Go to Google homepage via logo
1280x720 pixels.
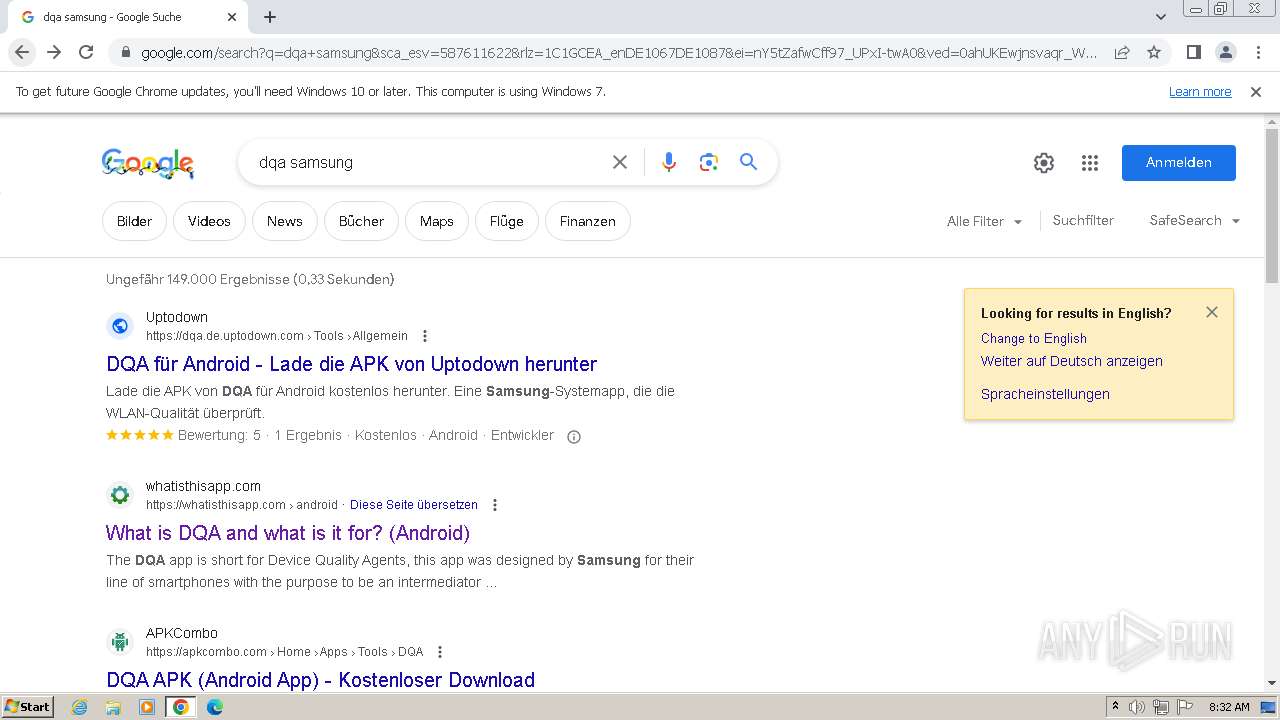[x=148, y=163]
